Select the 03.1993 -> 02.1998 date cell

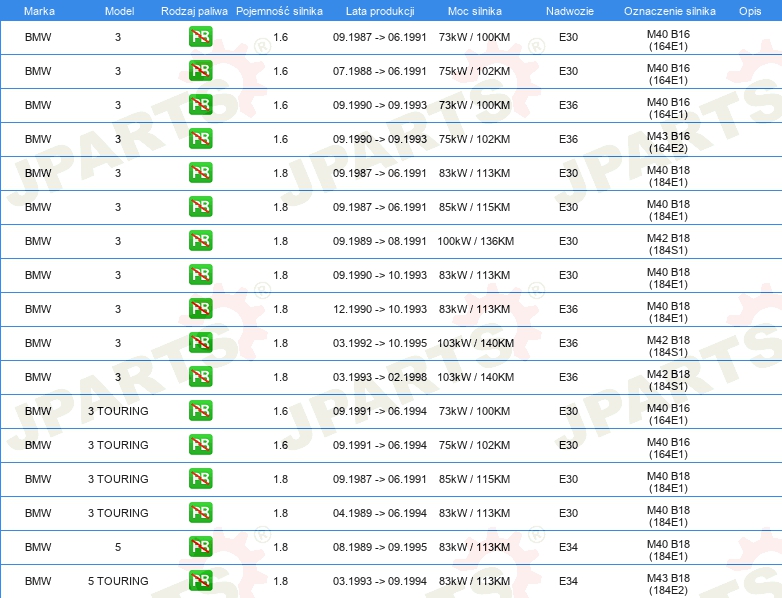(x=380, y=377)
